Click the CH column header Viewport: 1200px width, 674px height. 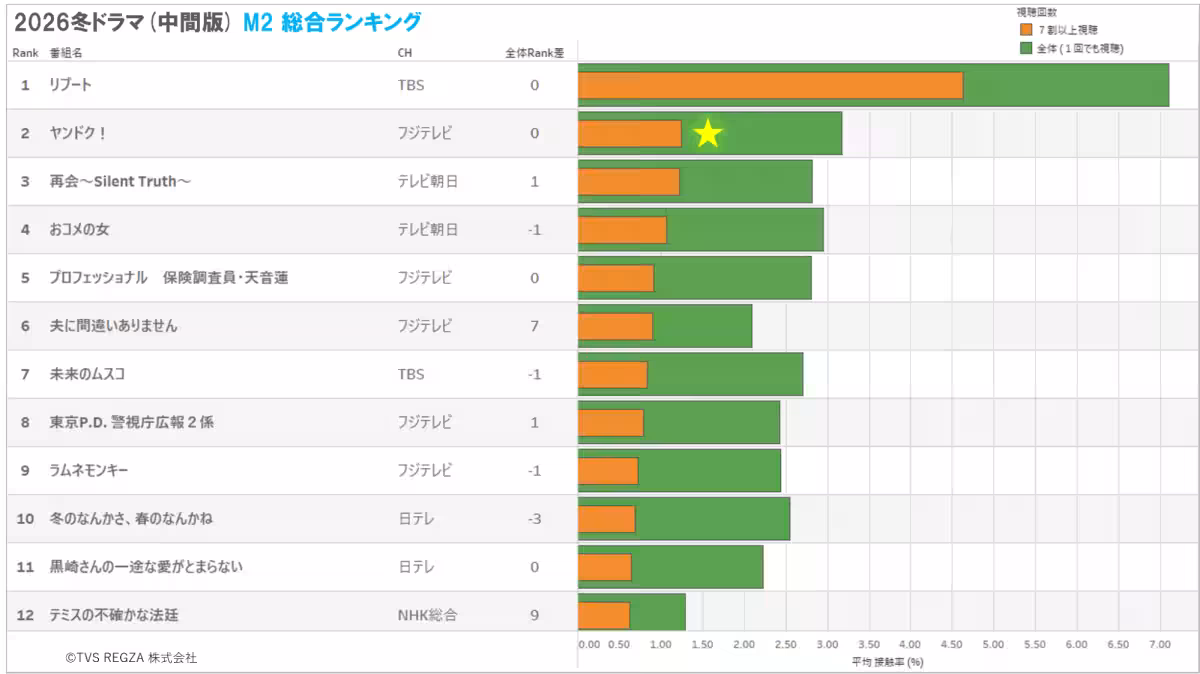point(404,53)
